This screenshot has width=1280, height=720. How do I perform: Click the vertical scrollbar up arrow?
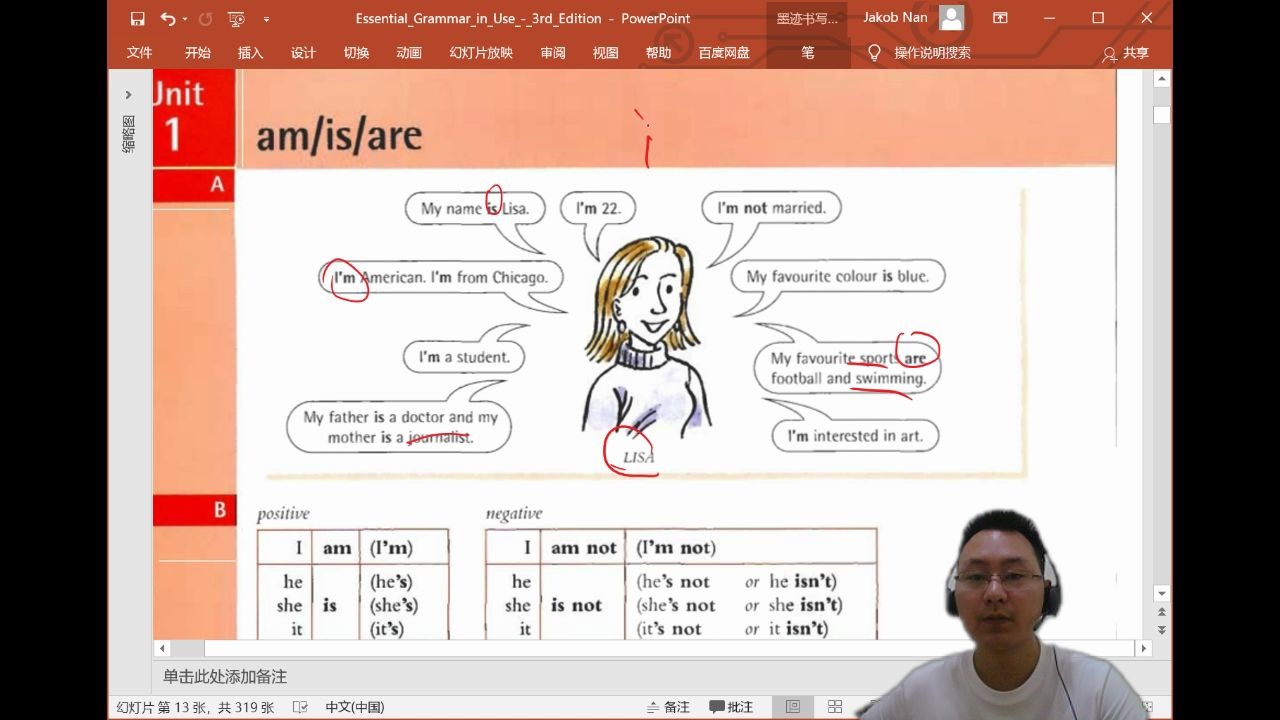click(1162, 79)
